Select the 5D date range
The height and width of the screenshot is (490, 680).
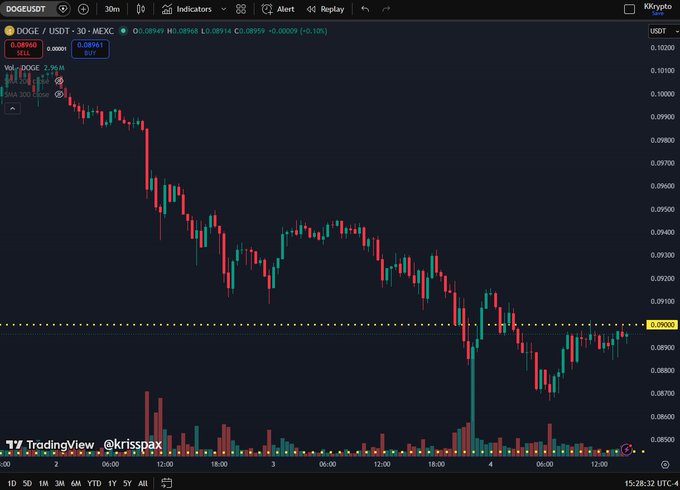click(x=27, y=483)
